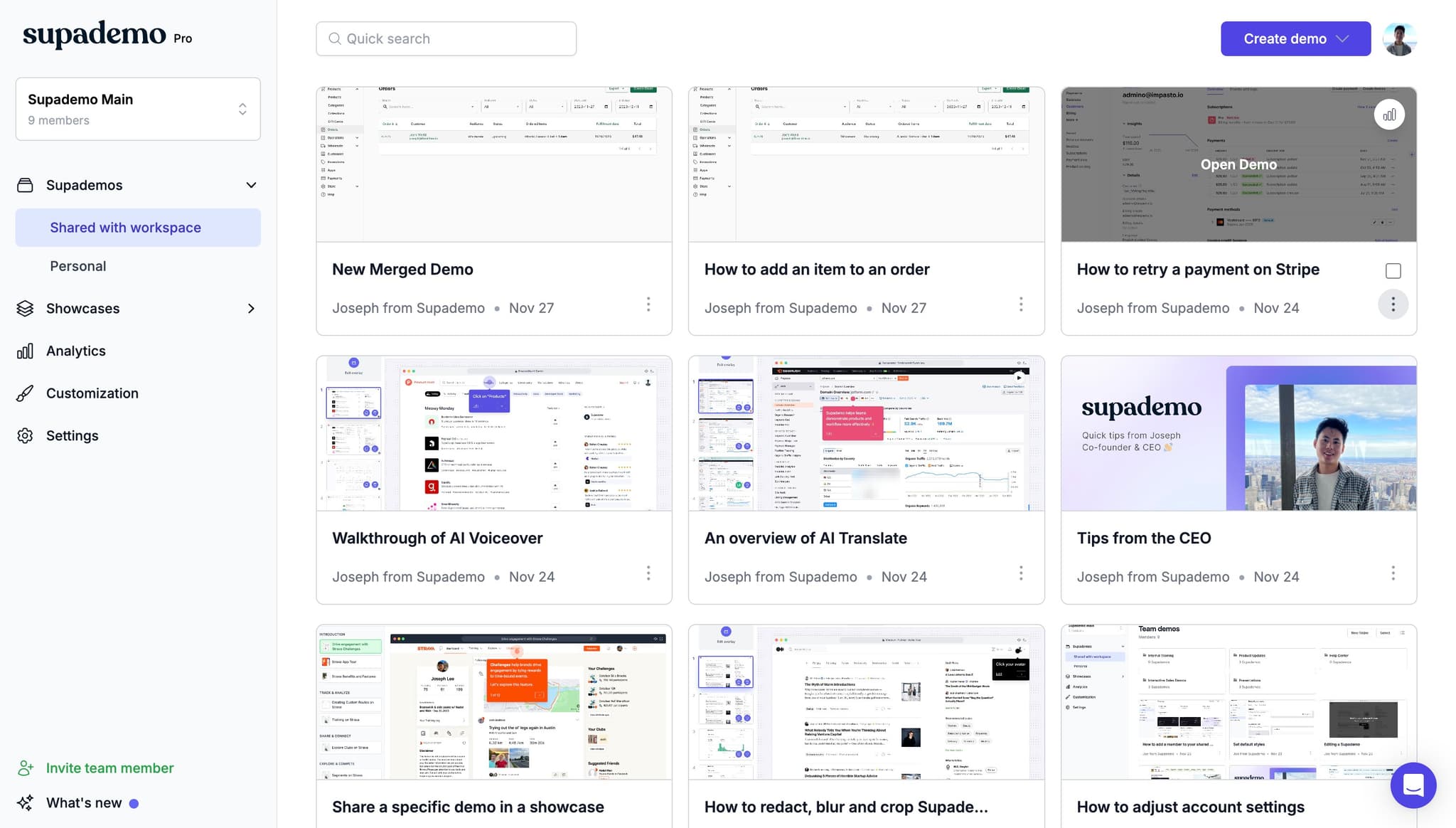Open options menu for Tips from the CEO

pyautogui.click(x=1393, y=573)
